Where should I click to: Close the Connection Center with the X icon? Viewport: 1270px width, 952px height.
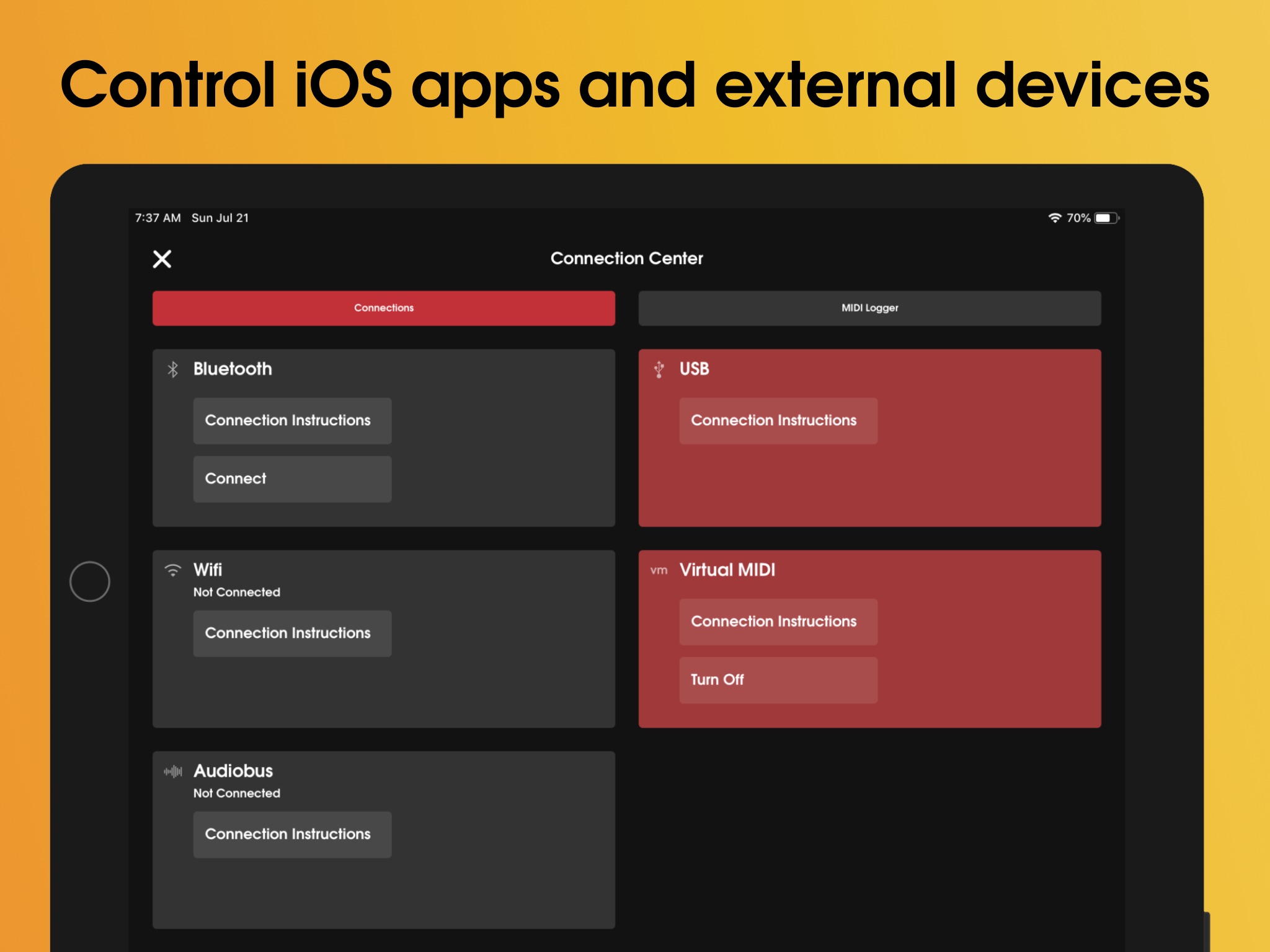click(x=162, y=259)
